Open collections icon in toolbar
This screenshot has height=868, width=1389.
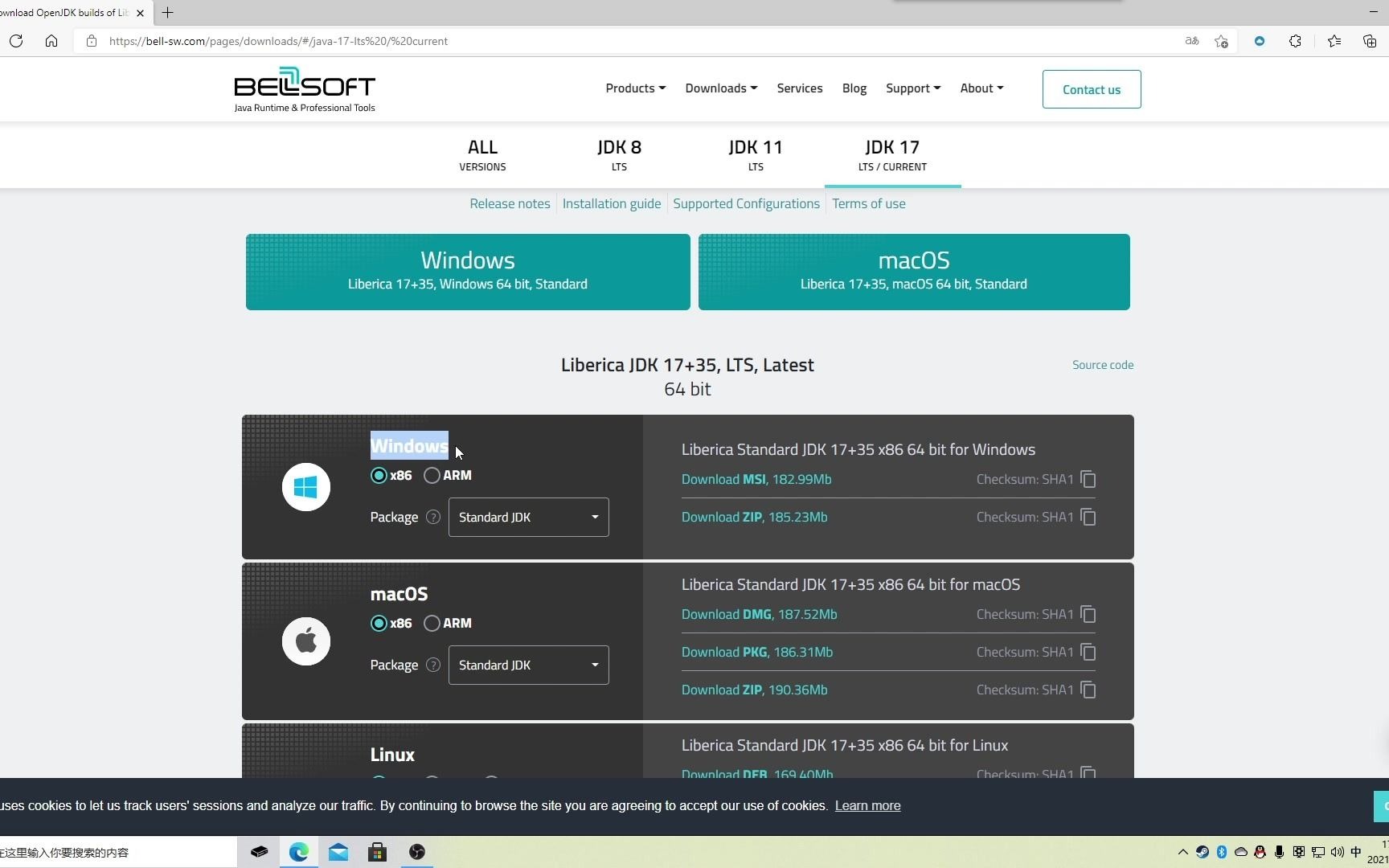click(1370, 41)
